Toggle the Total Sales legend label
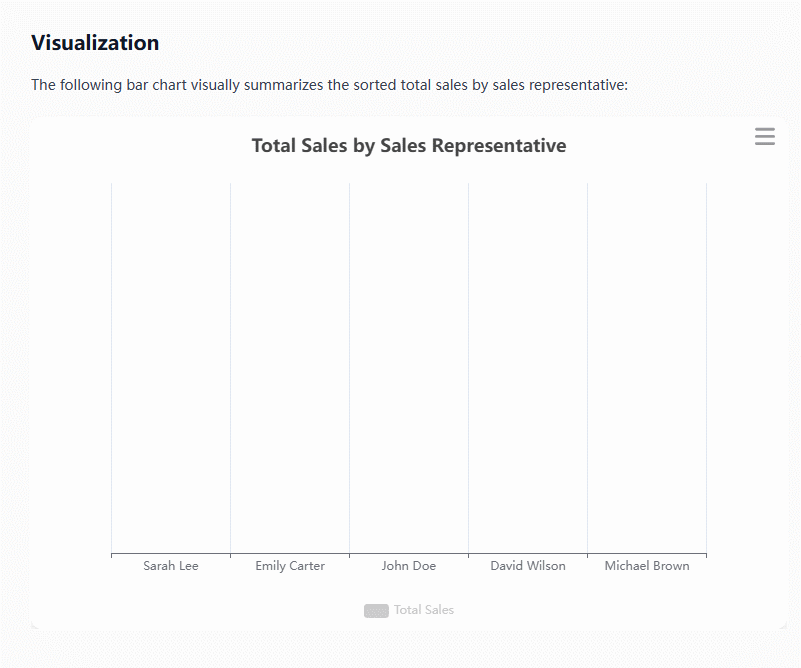 coord(424,610)
